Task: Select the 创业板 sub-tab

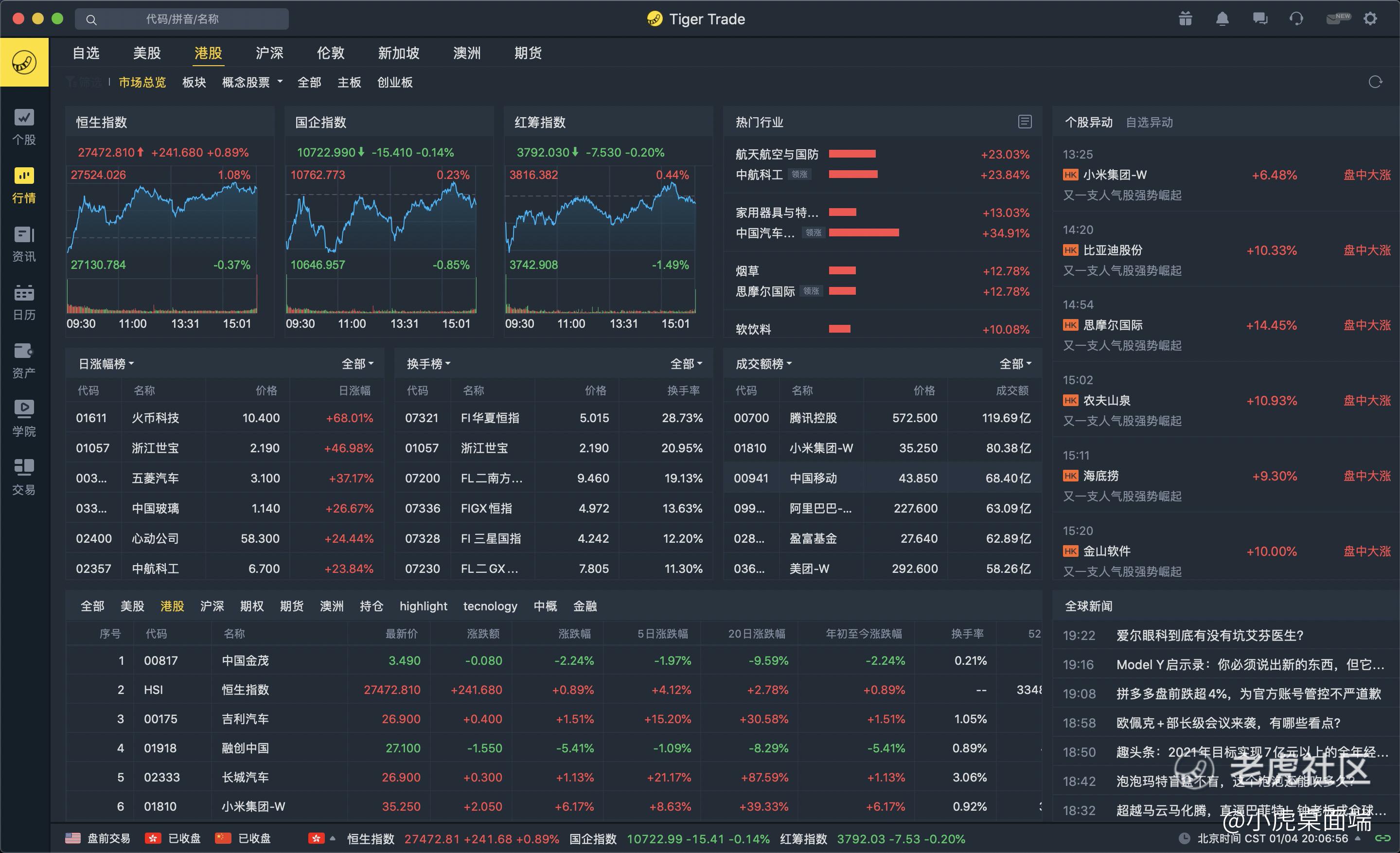Action: tap(395, 82)
